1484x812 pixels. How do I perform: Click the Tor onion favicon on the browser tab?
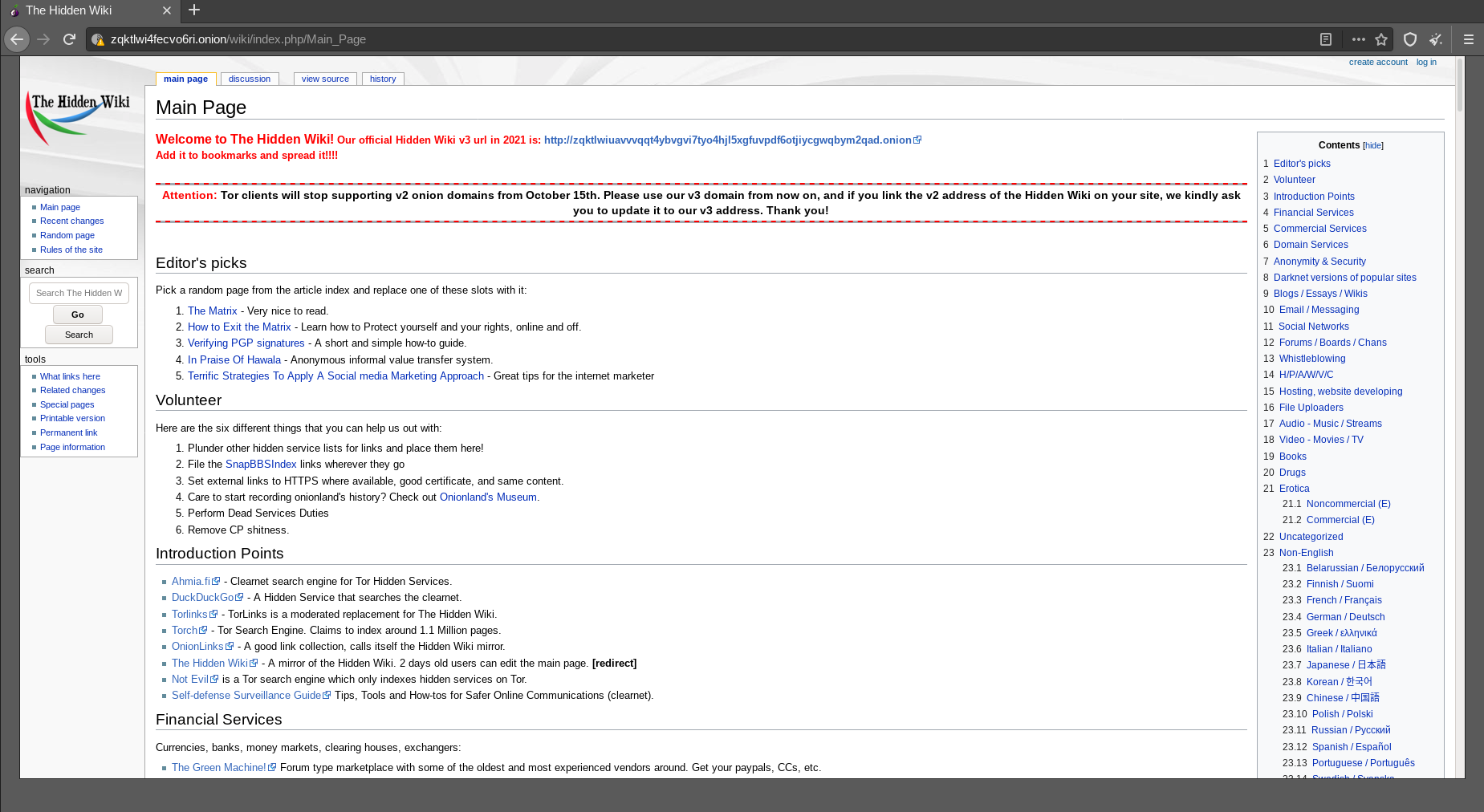14,10
